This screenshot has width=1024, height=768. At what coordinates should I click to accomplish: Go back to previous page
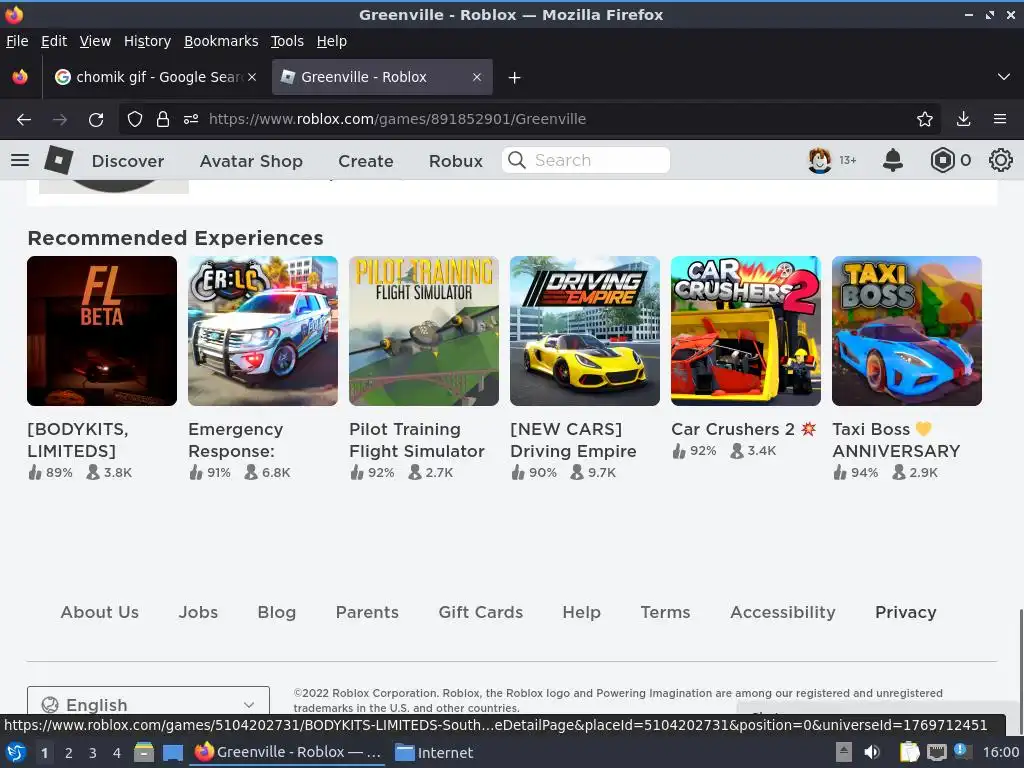click(x=24, y=119)
